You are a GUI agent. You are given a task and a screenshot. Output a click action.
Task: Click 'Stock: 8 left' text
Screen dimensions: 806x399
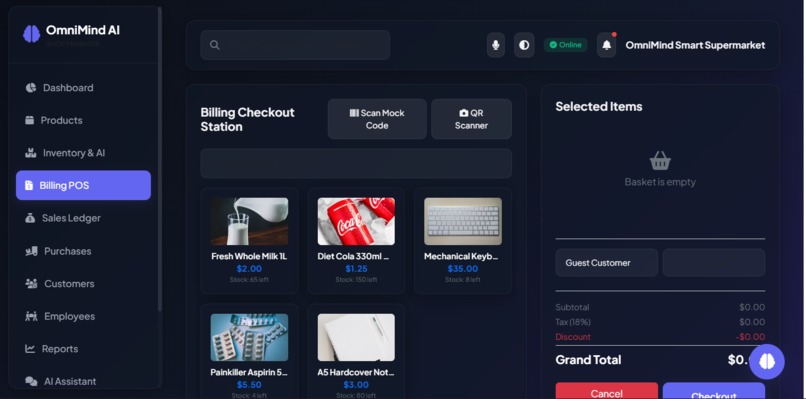tap(463, 280)
